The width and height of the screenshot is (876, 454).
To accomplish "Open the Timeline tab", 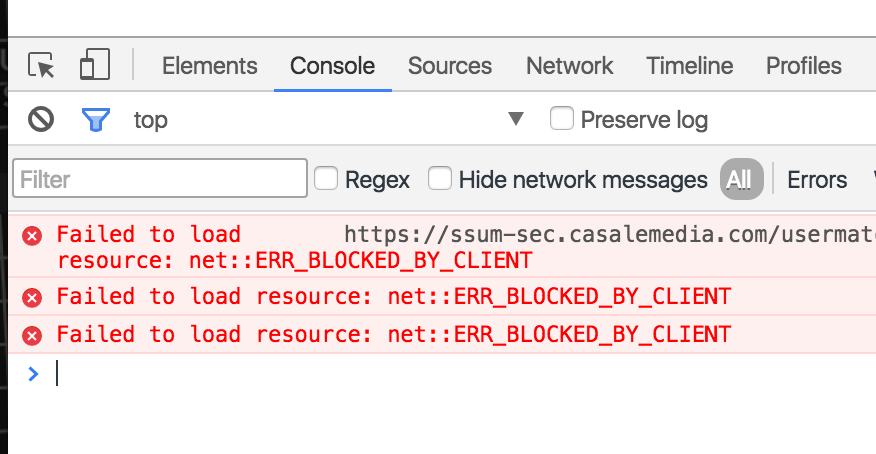I will [689, 66].
